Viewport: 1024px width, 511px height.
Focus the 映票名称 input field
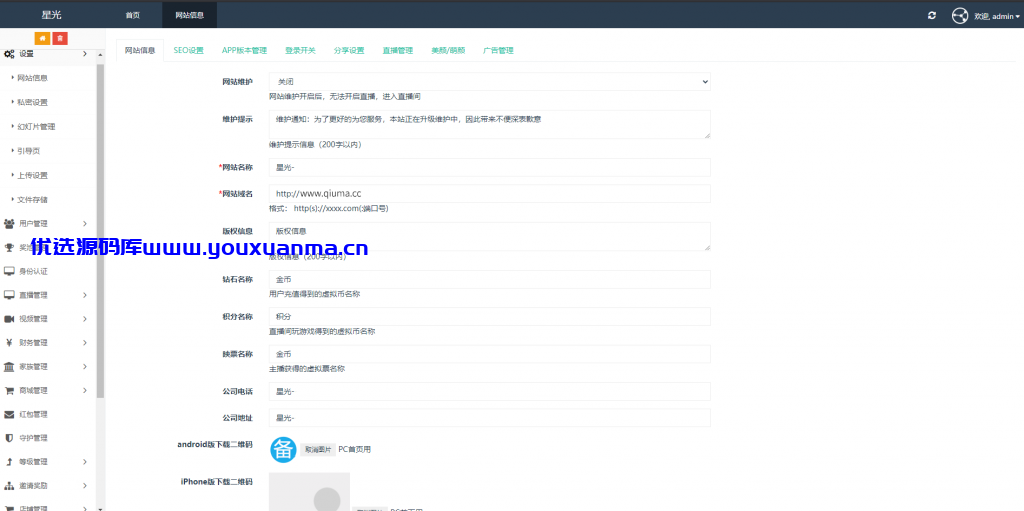tap(490, 354)
